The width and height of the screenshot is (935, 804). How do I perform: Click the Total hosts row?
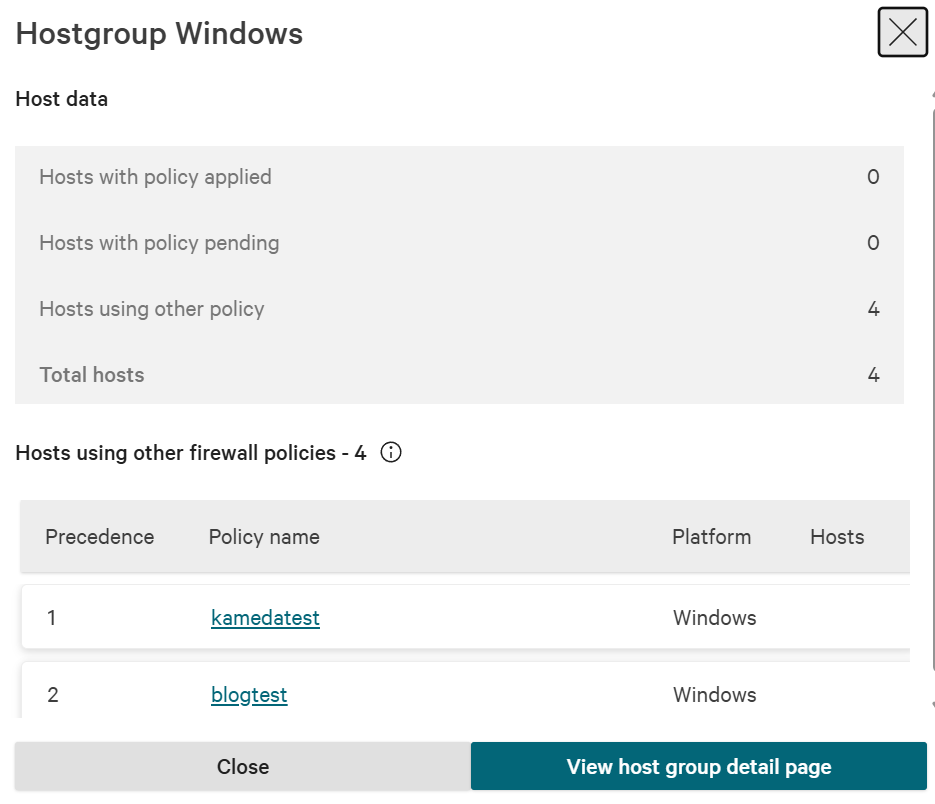pos(458,375)
